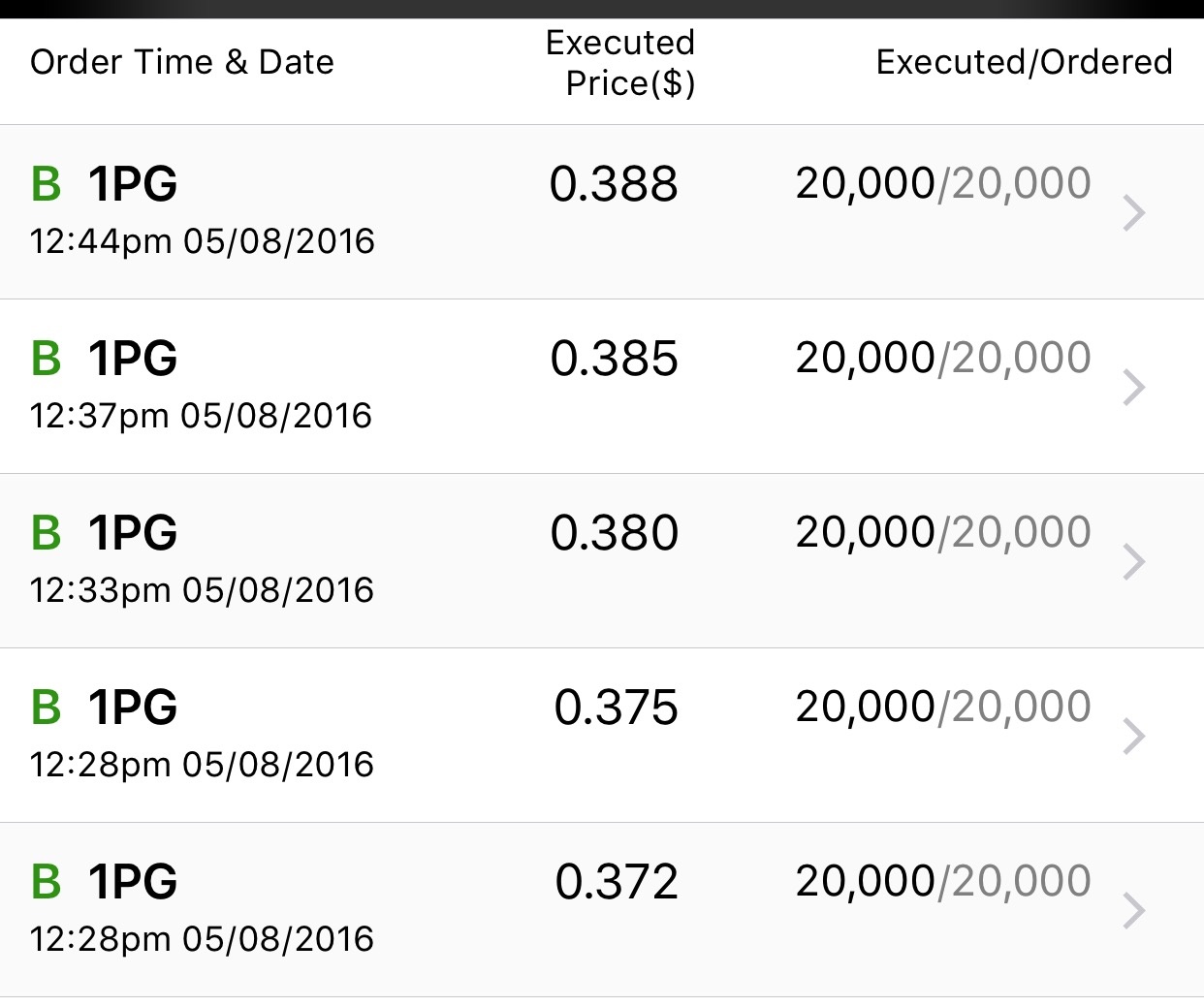Click the executed price 0.375
This screenshot has width=1204, height=1007.
click(x=616, y=708)
